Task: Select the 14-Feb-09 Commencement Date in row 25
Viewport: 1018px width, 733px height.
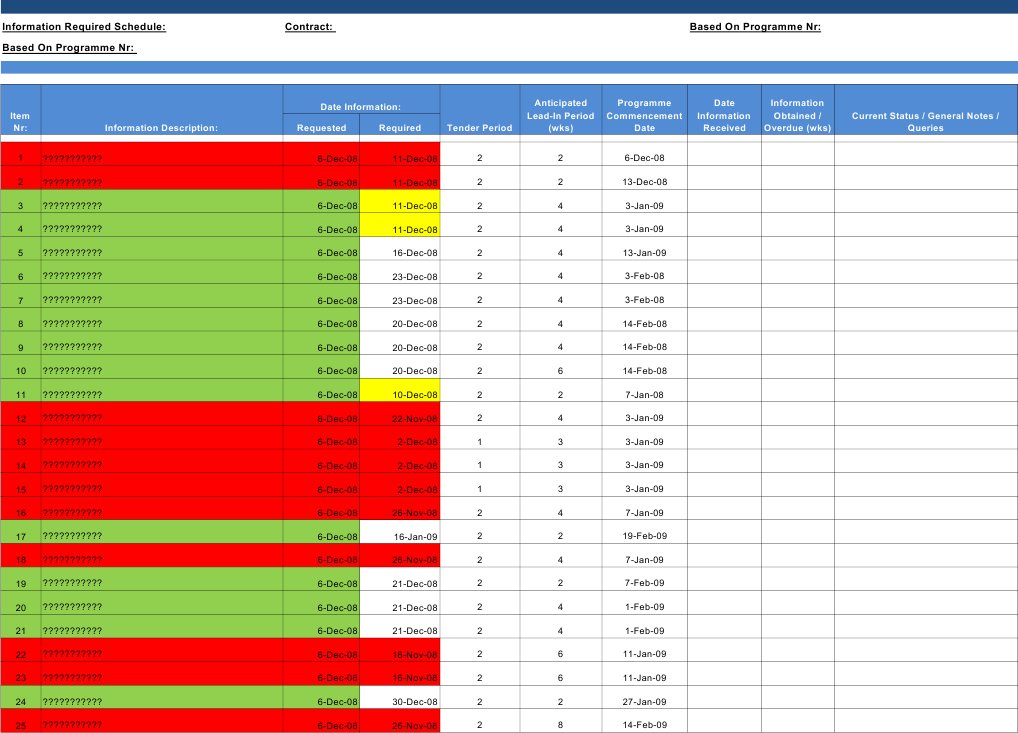Action: tap(643, 724)
